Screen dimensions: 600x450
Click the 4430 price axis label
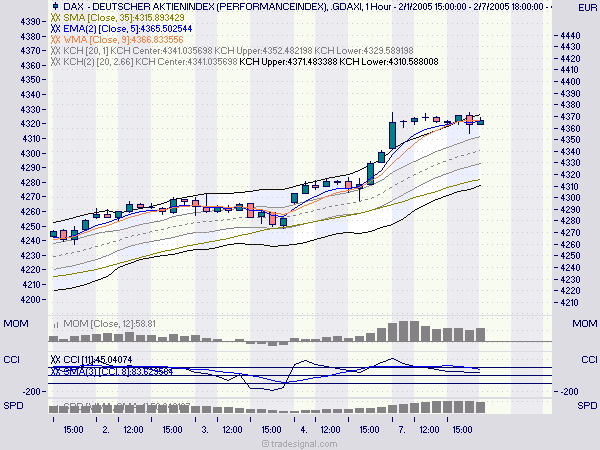click(x=570, y=47)
